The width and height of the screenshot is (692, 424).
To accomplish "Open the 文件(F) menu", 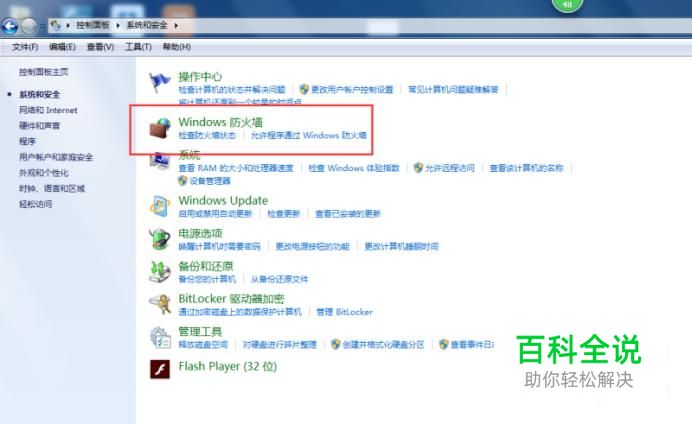I will click(x=25, y=47).
